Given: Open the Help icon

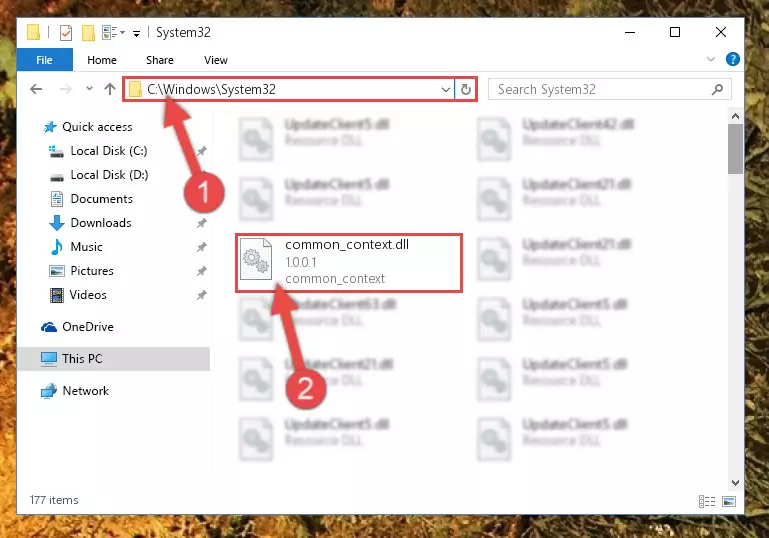Looking at the screenshot, I should click(733, 59).
